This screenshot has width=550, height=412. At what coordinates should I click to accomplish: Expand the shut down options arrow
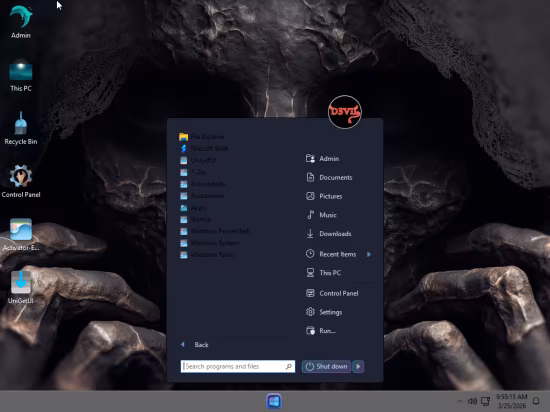coord(358,366)
